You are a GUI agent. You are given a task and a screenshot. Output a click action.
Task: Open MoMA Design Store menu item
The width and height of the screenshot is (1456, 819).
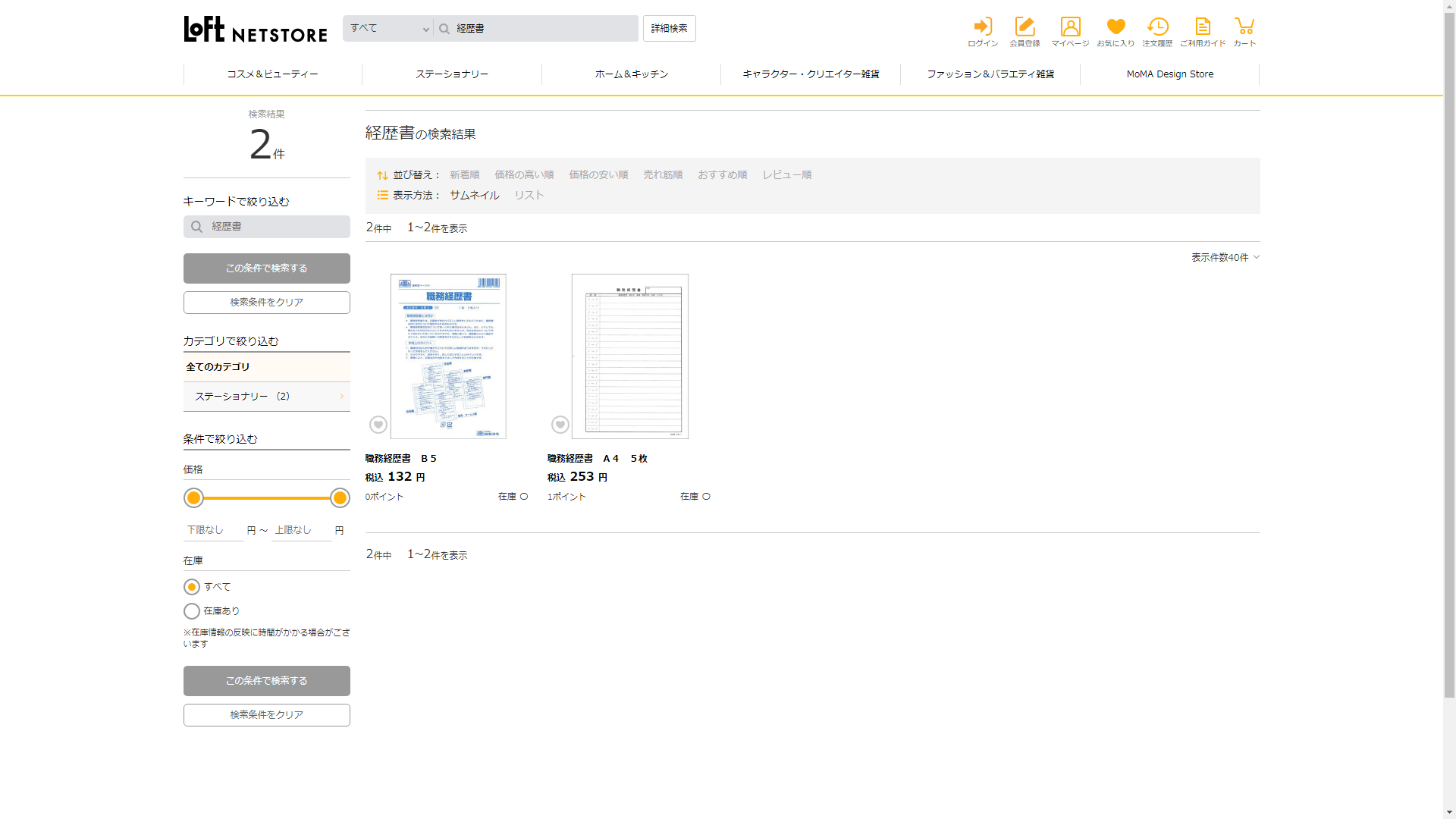[x=1169, y=74]
